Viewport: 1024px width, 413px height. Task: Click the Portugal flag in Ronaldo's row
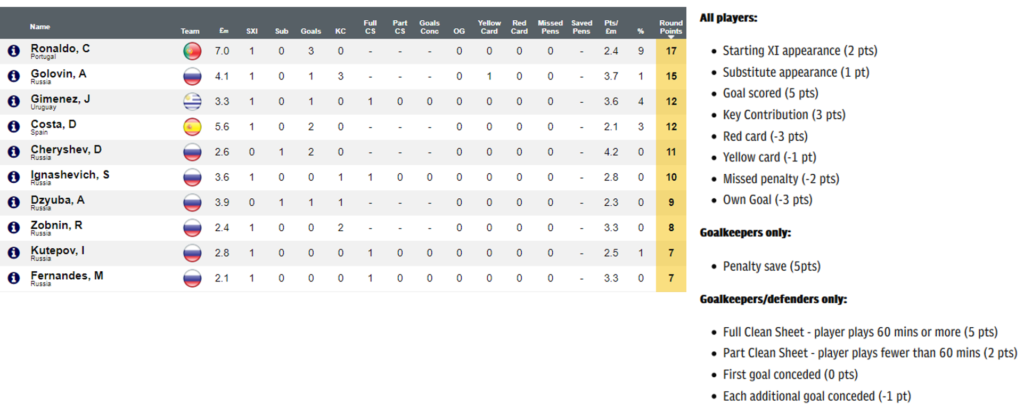click(x=191, y=51)
